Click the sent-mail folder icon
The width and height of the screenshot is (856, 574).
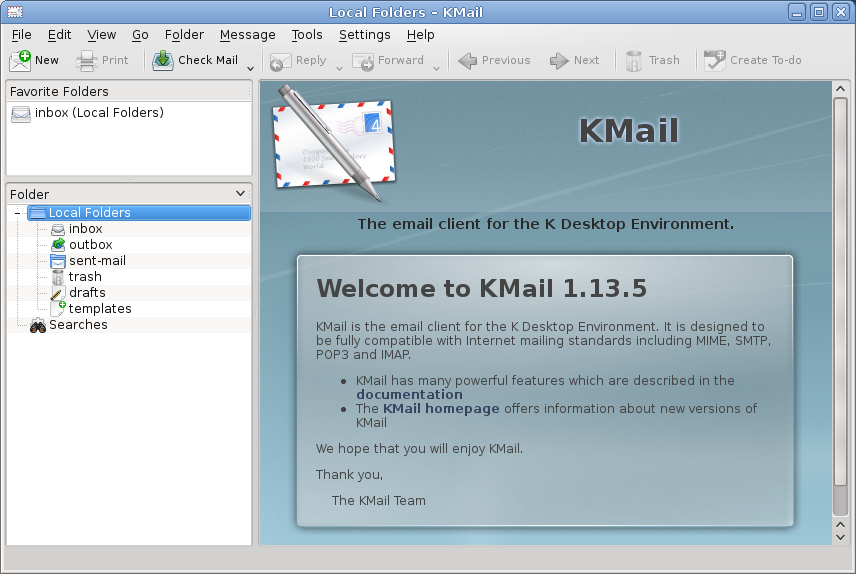tap(58, 261)
